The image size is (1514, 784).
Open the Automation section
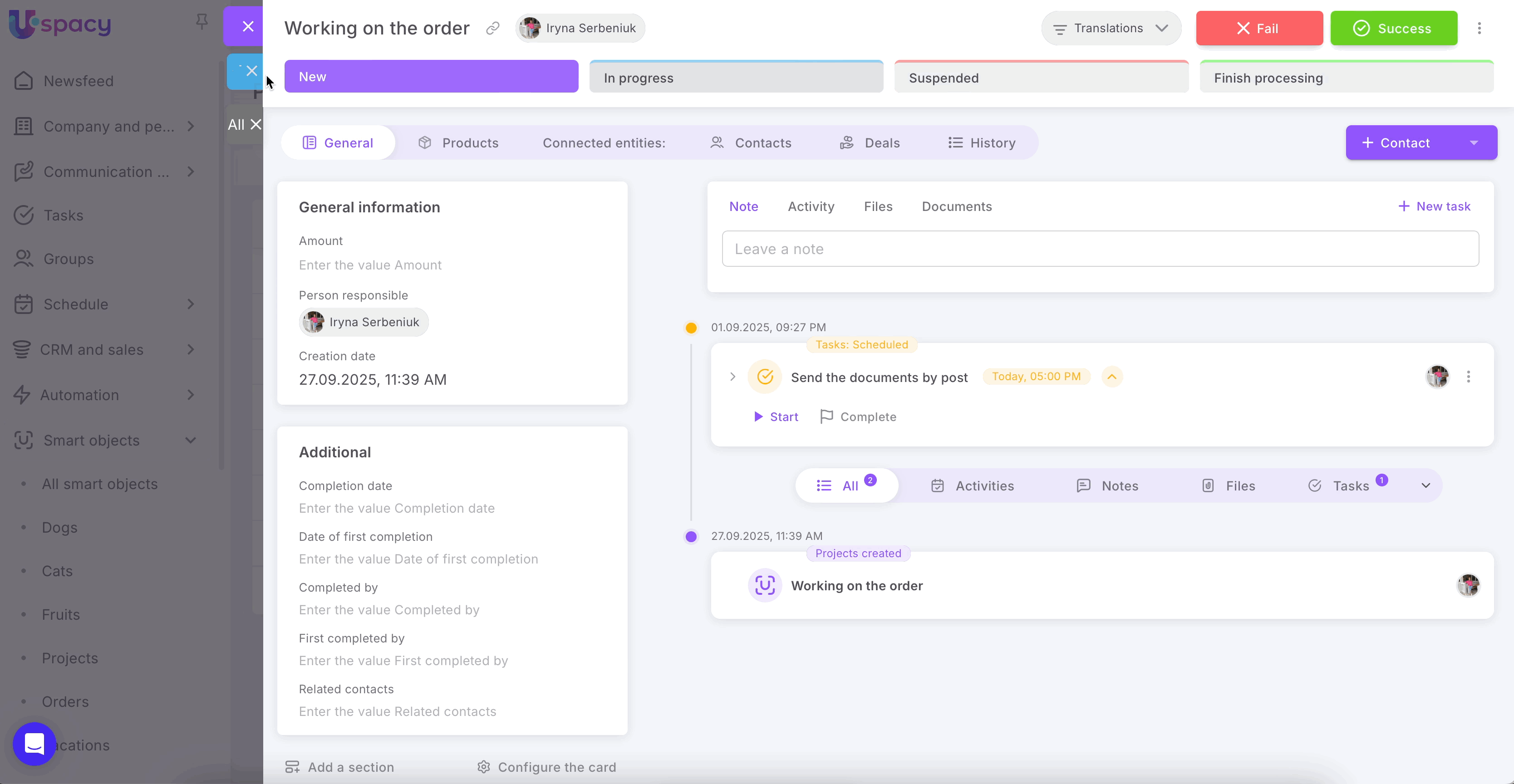pos(80,395)
